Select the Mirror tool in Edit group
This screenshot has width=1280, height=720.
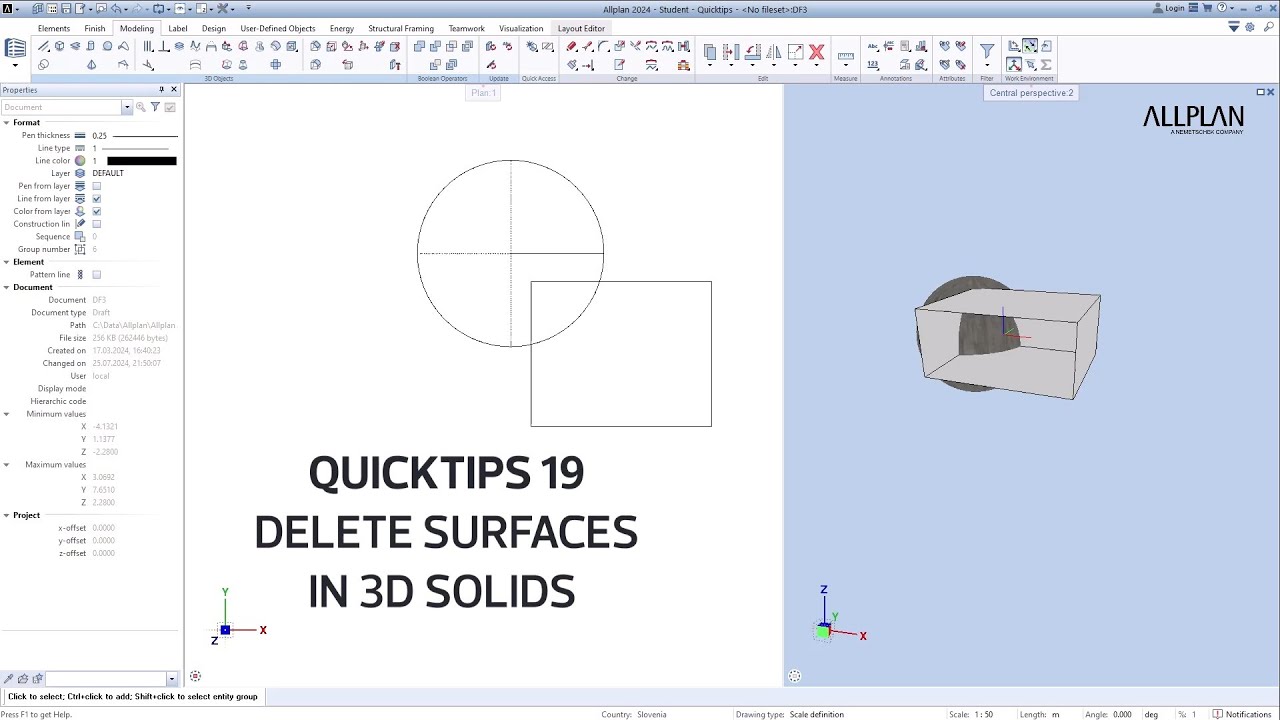pos(774,52)
